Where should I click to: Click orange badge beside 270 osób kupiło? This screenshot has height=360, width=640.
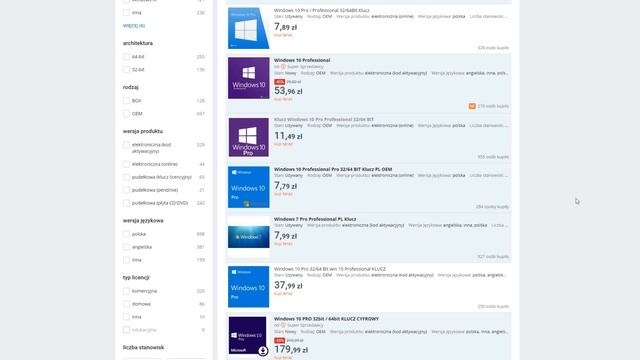pos(472,106)
